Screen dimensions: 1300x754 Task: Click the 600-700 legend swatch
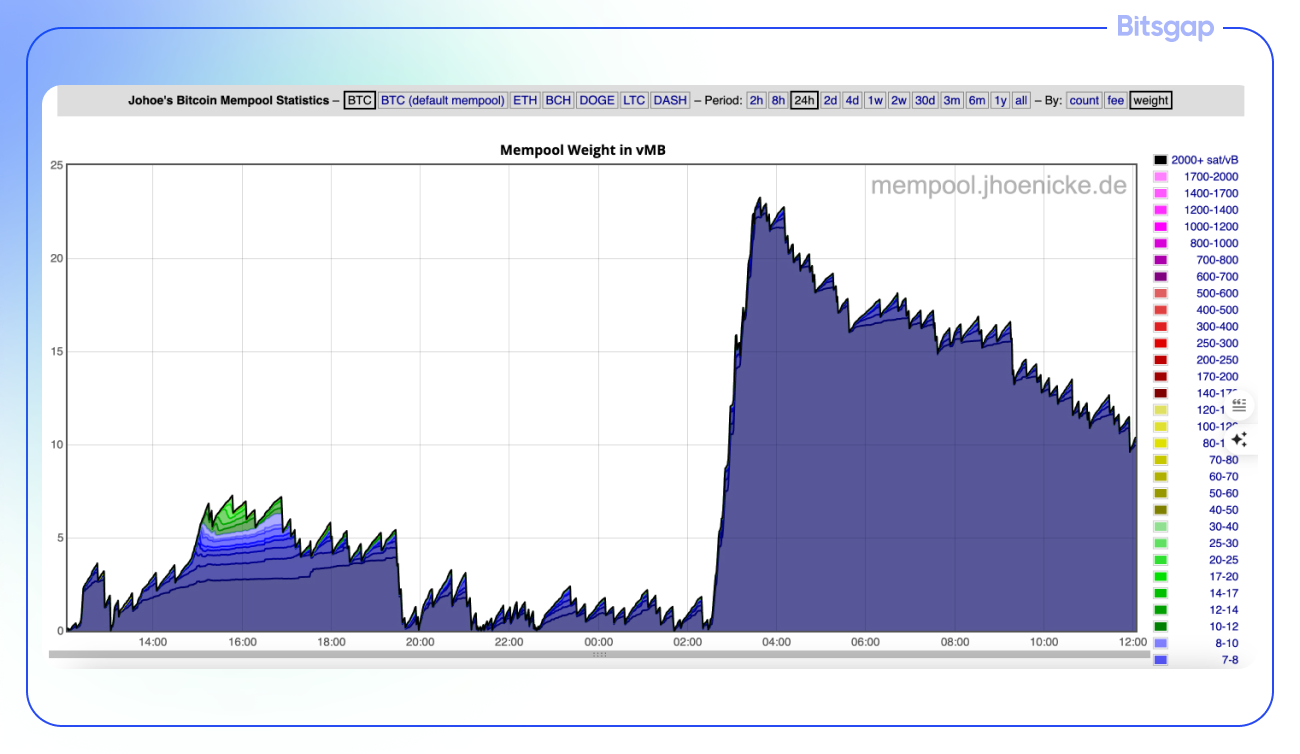1161,276
